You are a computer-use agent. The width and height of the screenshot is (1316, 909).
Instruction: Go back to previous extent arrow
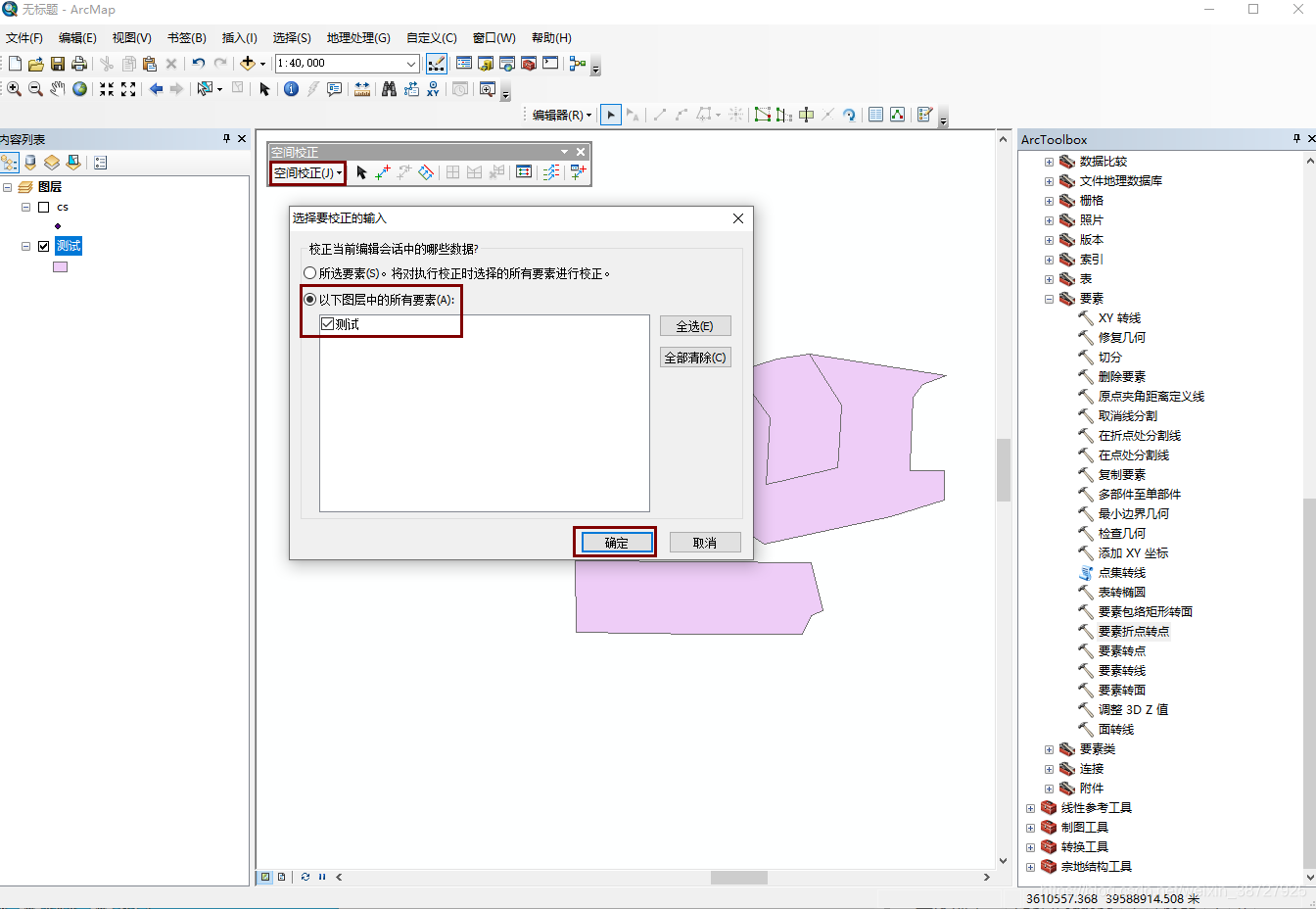point(156,89)
